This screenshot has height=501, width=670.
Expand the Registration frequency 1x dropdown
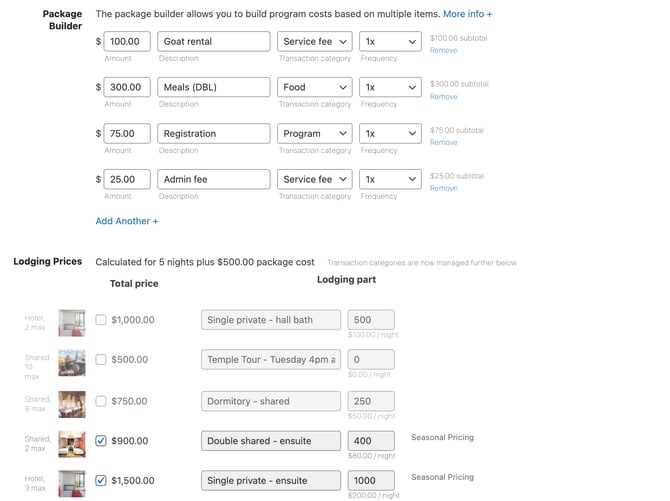click(x=390, y=133)
